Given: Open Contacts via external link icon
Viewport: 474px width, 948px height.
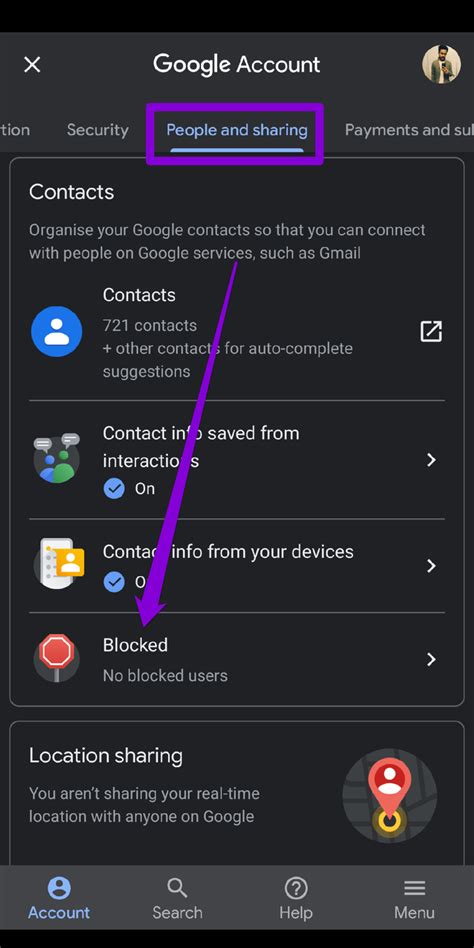Looking at the screenshot, I should [431, 331].
